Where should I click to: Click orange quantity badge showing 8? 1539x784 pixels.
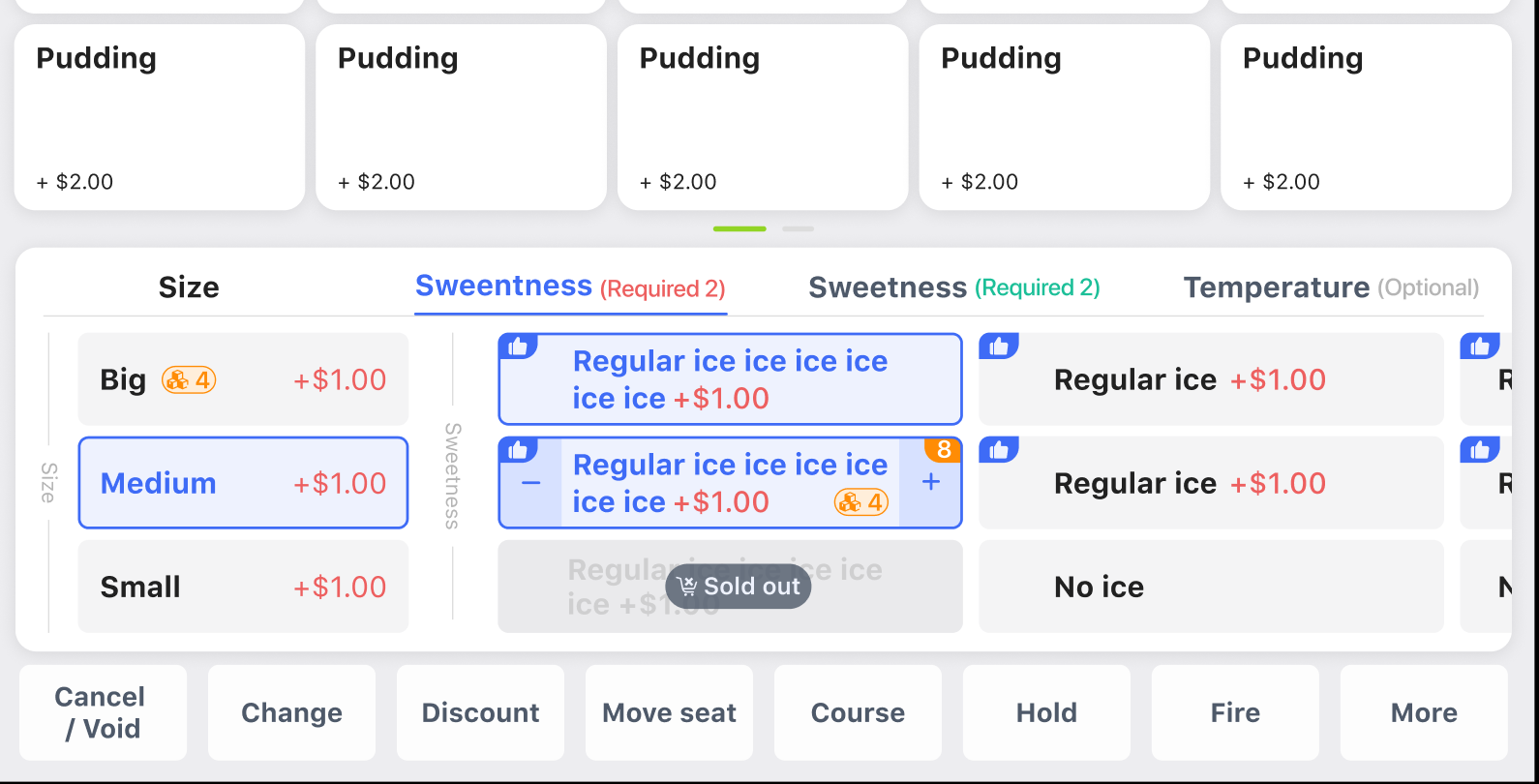[x=944, y=450]
